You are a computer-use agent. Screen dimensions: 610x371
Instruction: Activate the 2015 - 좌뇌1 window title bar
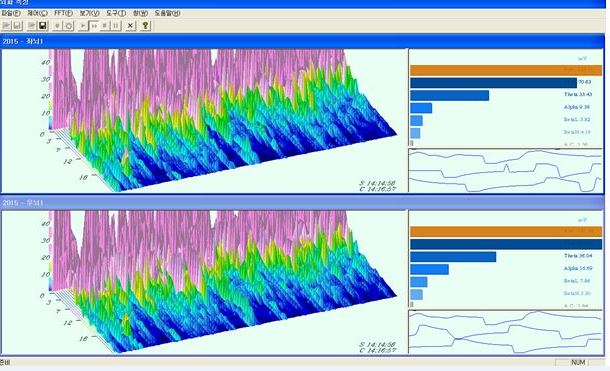point(302,41)
